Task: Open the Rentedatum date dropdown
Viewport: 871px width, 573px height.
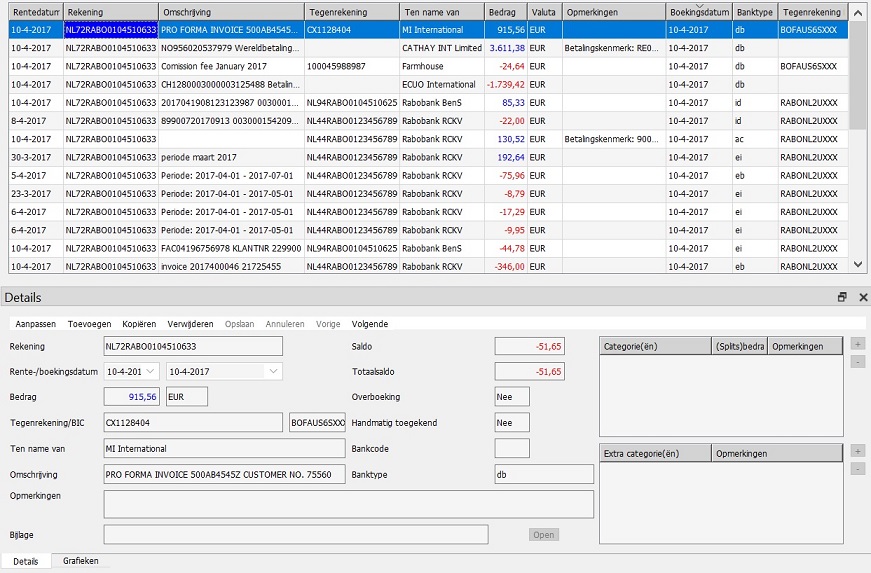Action: pos(151,371)
